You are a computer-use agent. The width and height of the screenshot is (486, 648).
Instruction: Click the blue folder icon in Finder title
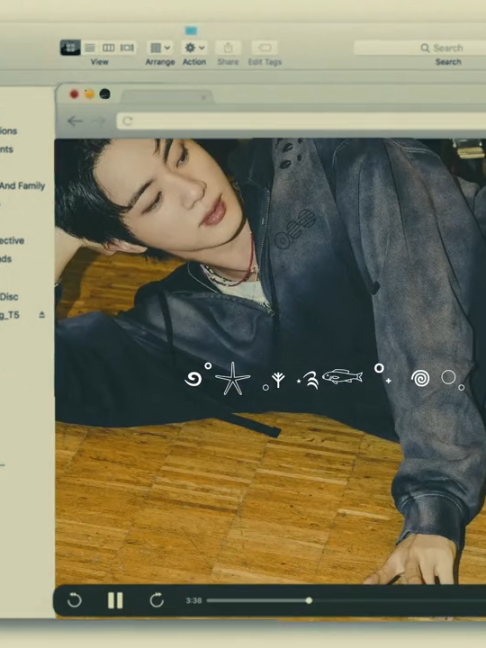click(191, 31)
